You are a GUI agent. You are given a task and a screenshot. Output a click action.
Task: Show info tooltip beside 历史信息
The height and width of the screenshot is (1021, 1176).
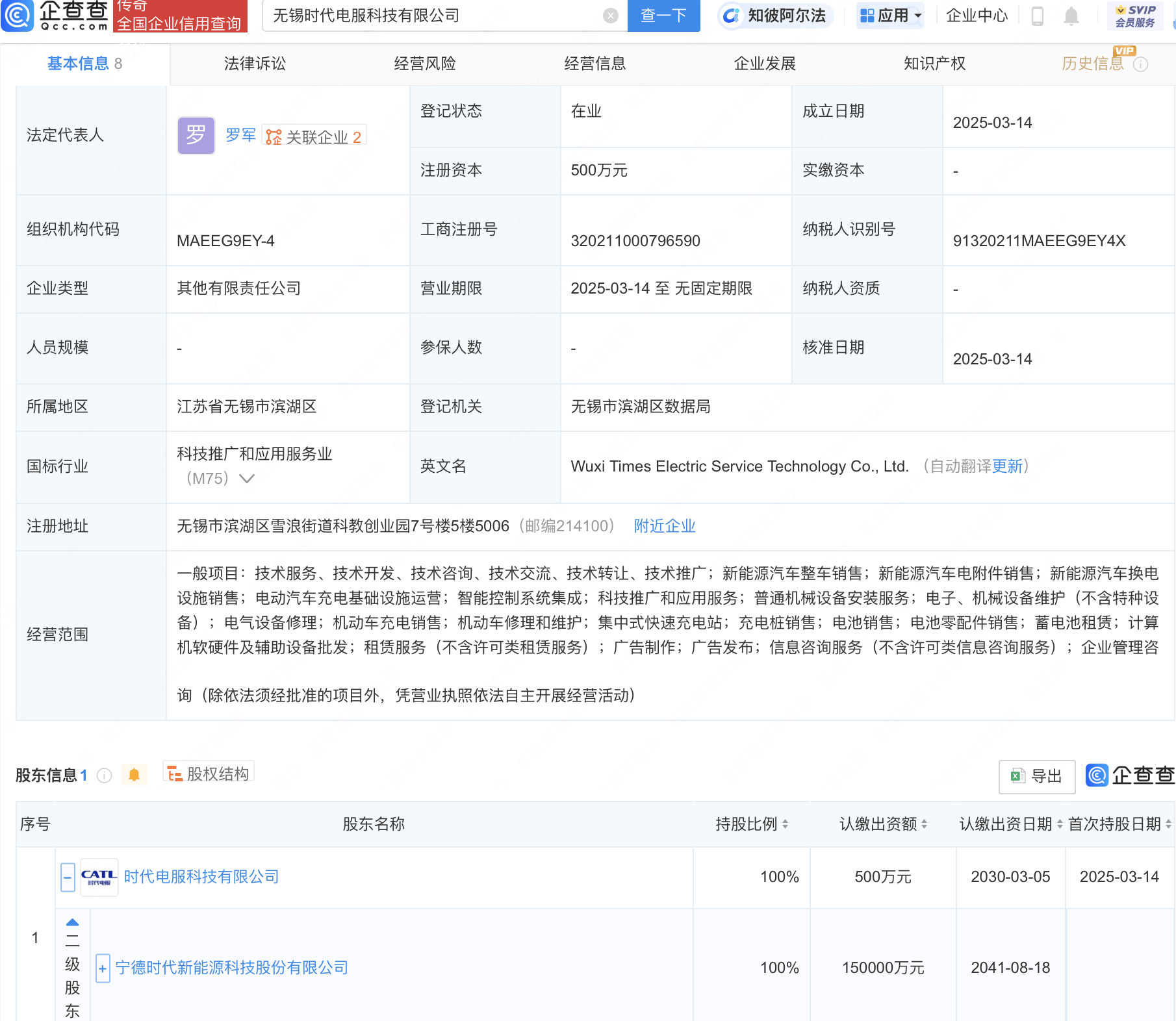coord(1140,64)
